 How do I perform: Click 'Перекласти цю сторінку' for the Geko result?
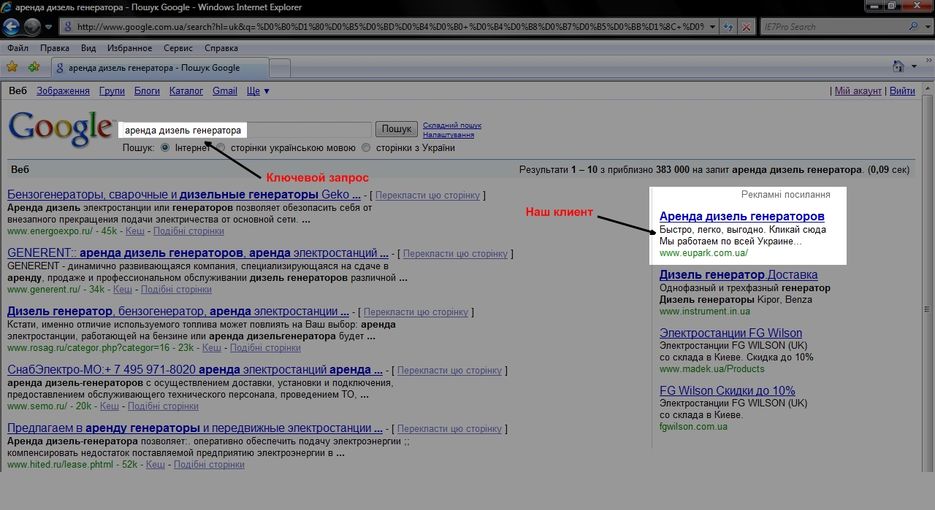(x=428, y=195)
